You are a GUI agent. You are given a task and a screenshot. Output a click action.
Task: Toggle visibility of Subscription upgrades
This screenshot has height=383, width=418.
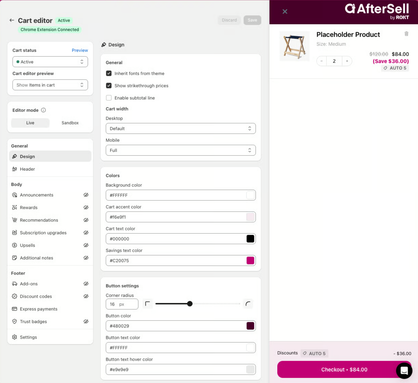pyautogui.click(x=86, y=233)
